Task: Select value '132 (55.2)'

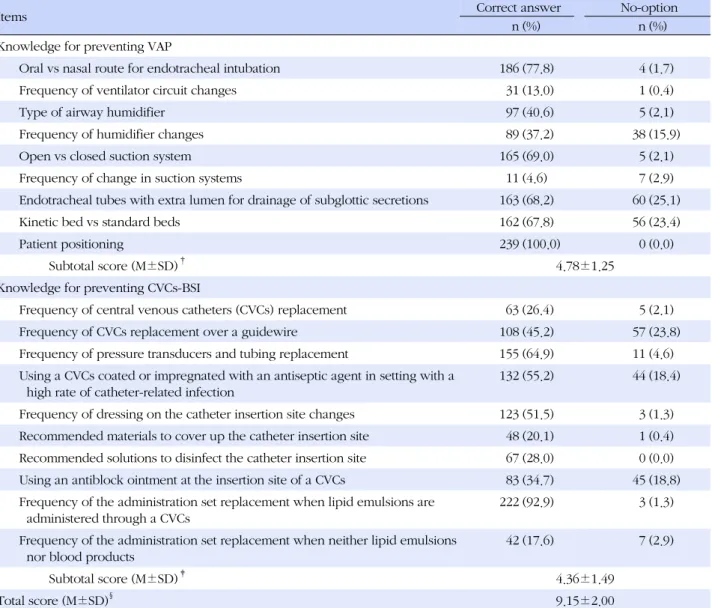Action: point(526,376)
